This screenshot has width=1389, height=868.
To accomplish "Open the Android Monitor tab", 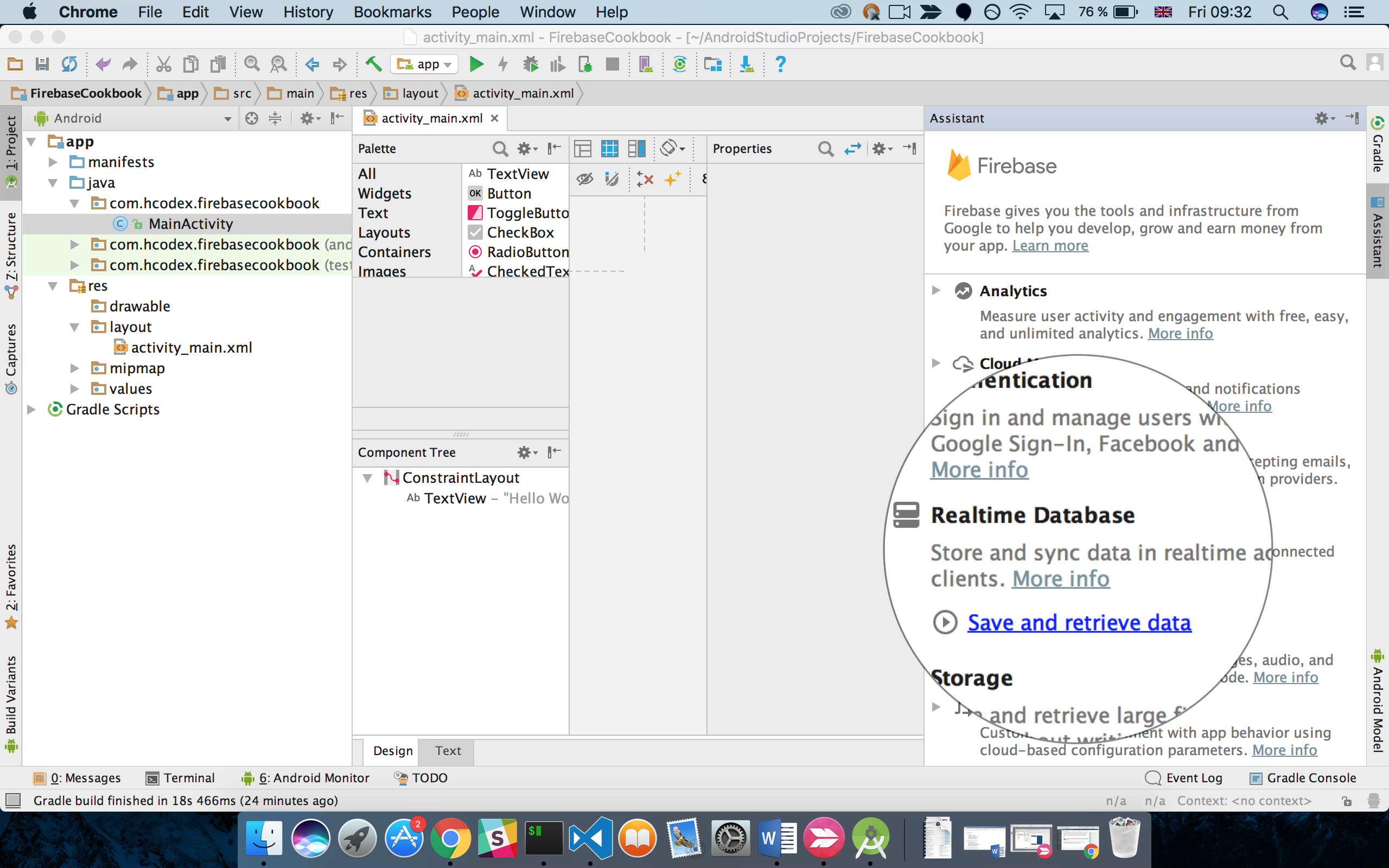I will (305, 778).
